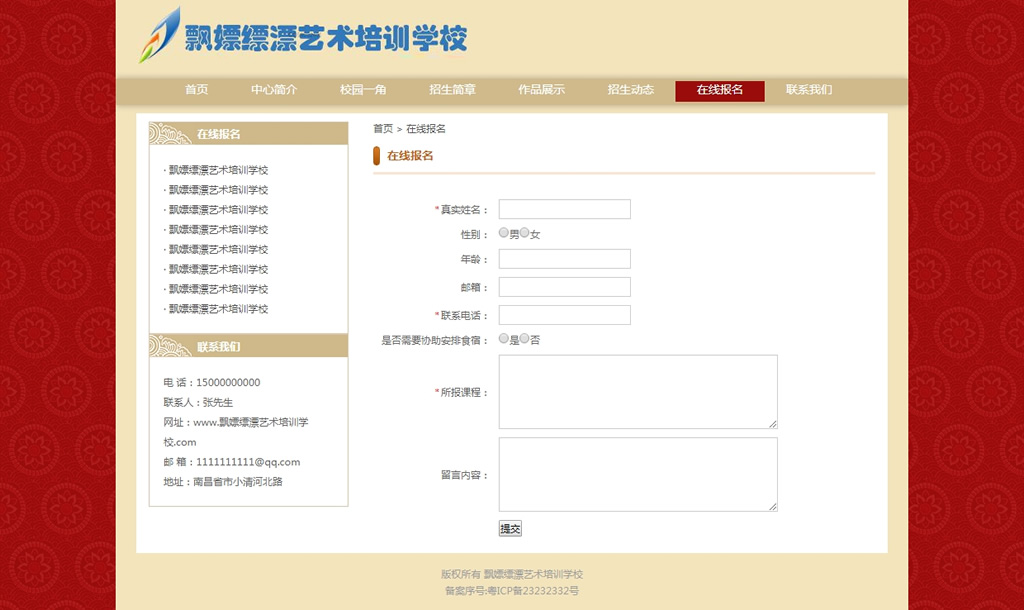
Task: Click inside the 留言内容 text area
Action: tap(637, 474)
